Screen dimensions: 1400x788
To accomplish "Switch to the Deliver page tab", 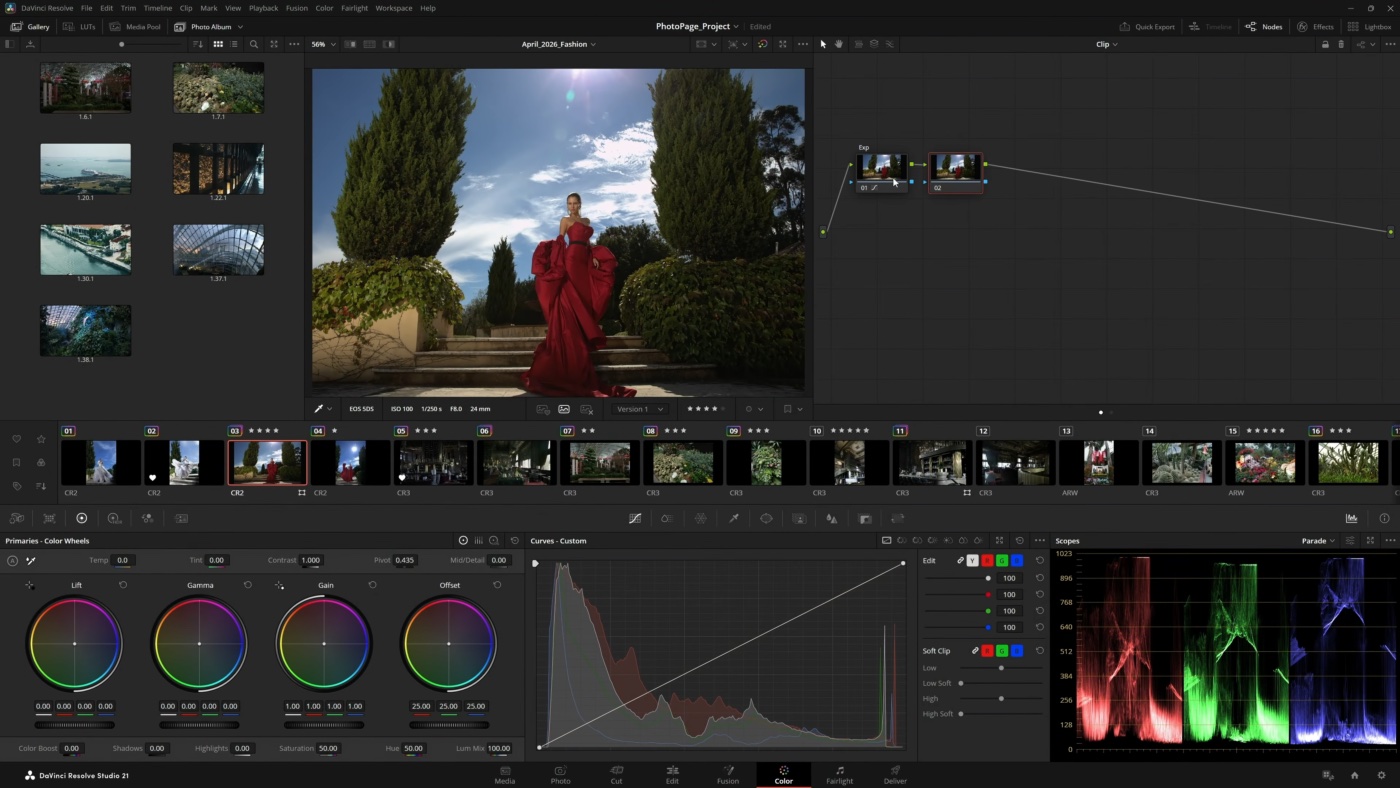I will 895,775.
